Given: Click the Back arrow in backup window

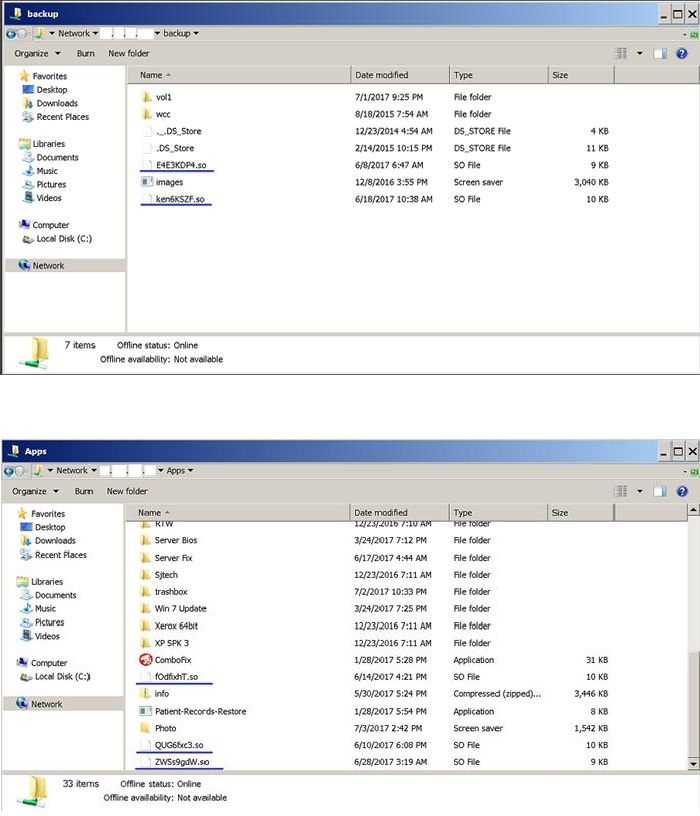Looking at the screenshot, I should click(9, 33).
